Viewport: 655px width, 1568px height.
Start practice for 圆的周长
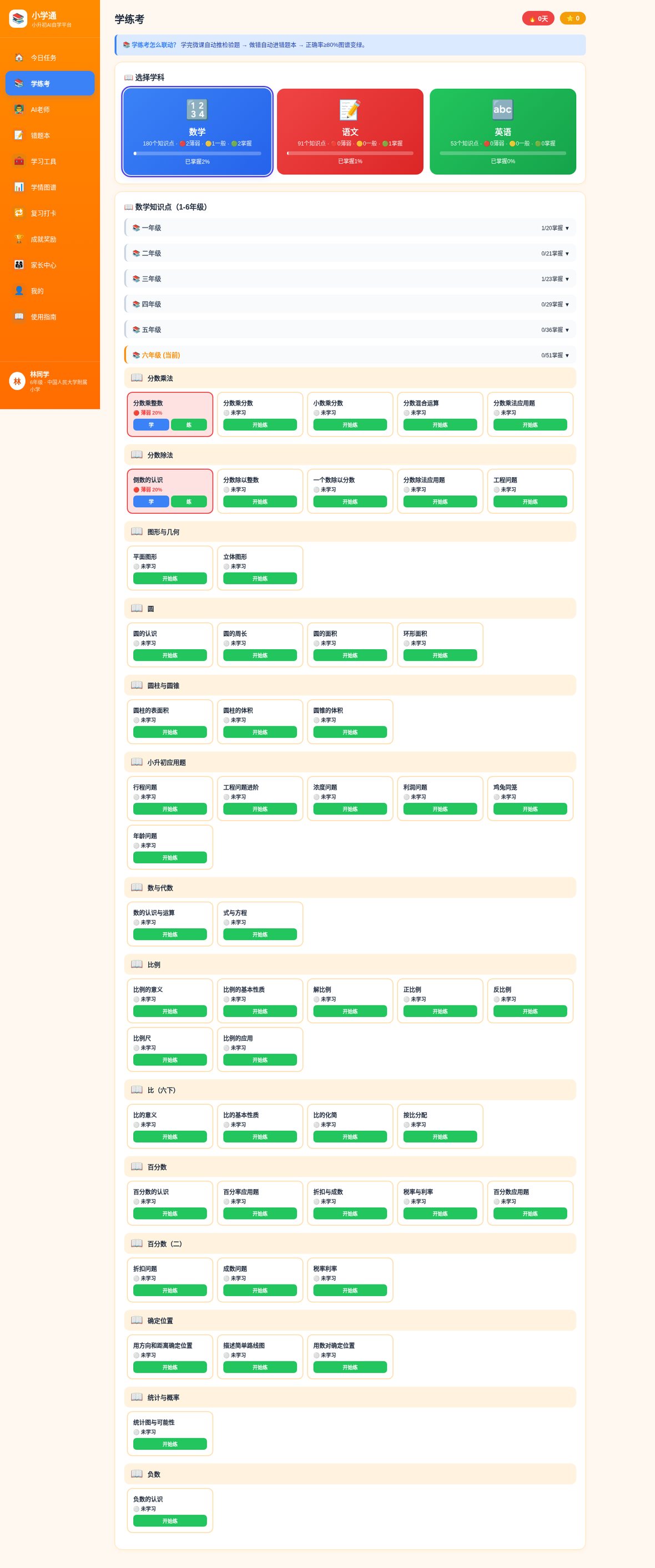[260, 656]
